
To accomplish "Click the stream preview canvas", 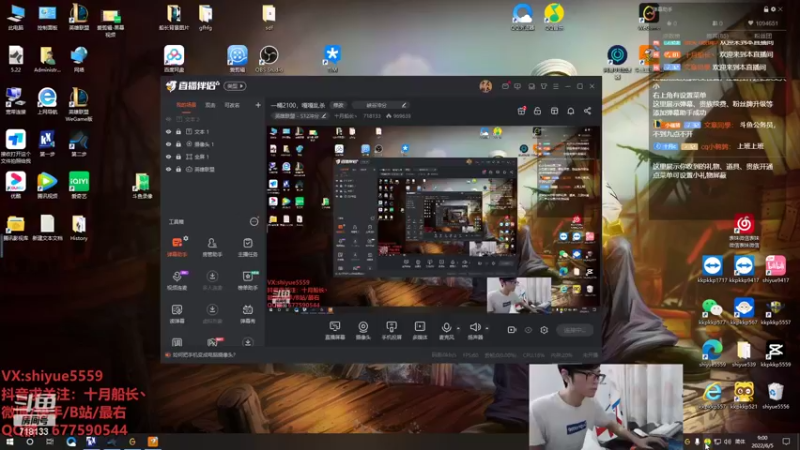I will click(432, 219).
